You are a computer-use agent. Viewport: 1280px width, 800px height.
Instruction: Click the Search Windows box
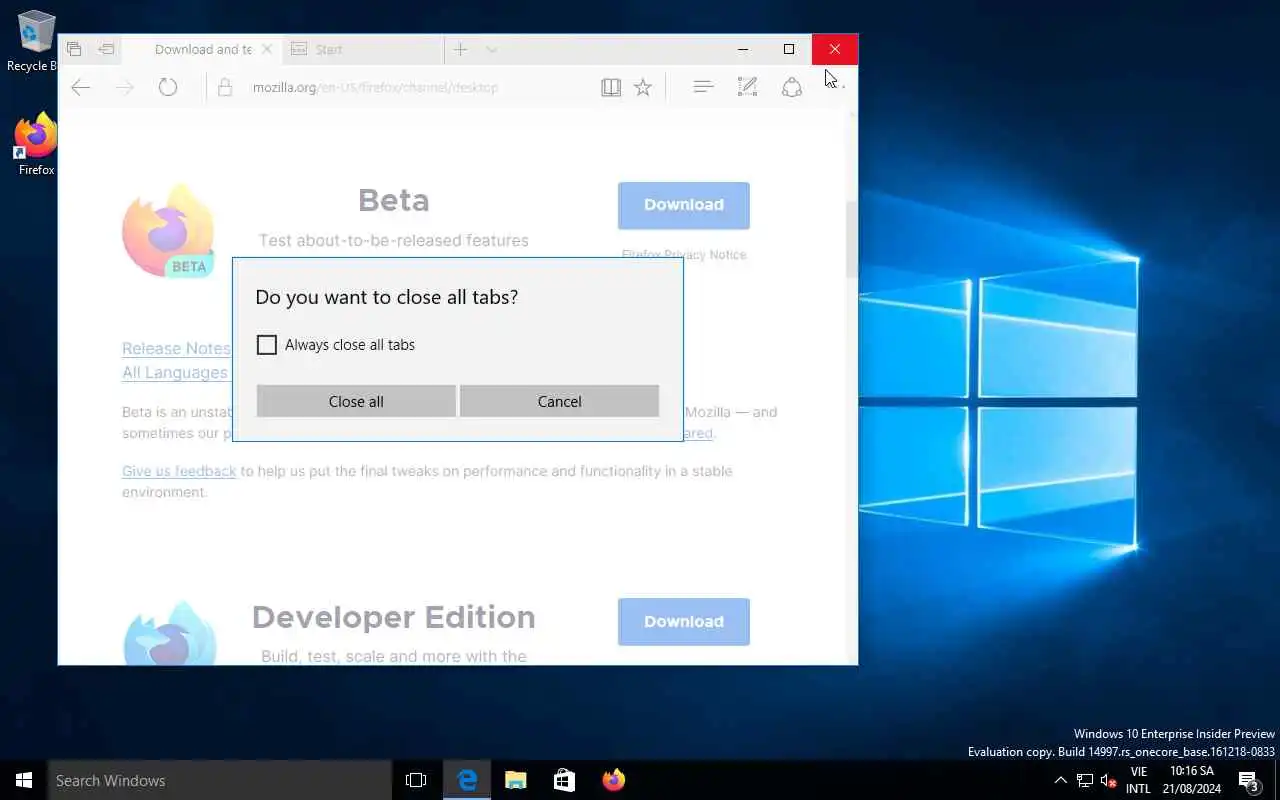pyautogui.click(x=220, y=780)
